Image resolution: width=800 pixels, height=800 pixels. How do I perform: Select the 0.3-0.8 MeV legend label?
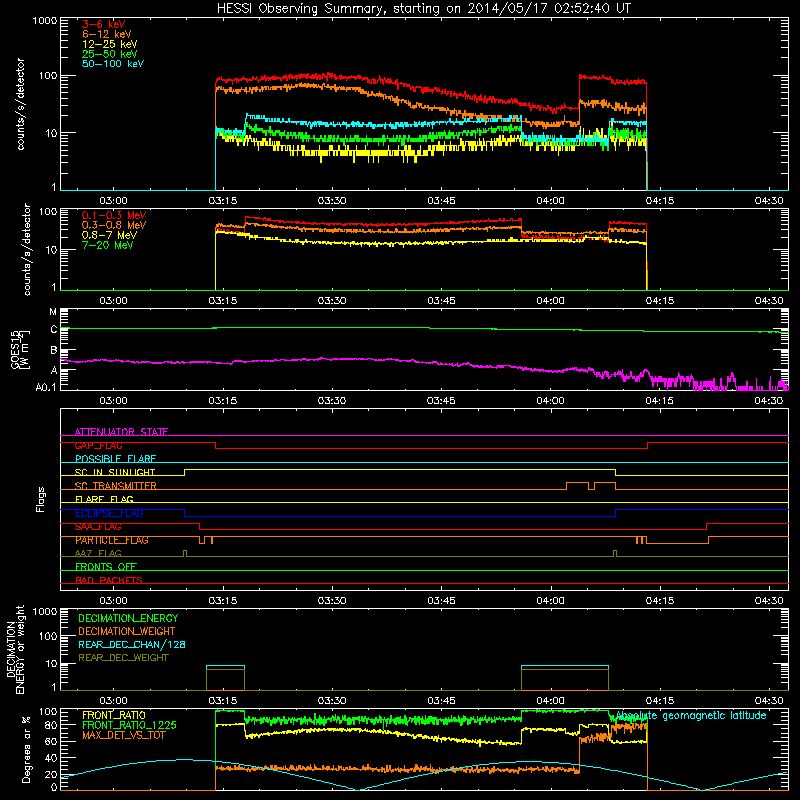point(114,225)
